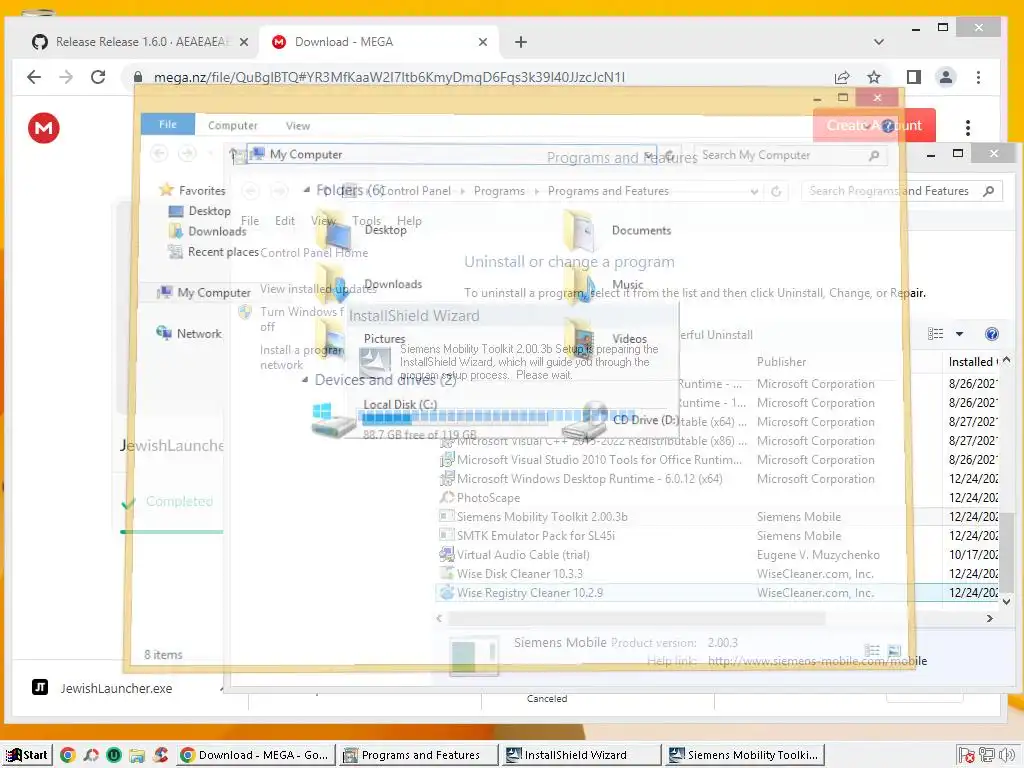Open Chrome three-dot menu
Screen dimensions: 1024x768
(978, 77)
